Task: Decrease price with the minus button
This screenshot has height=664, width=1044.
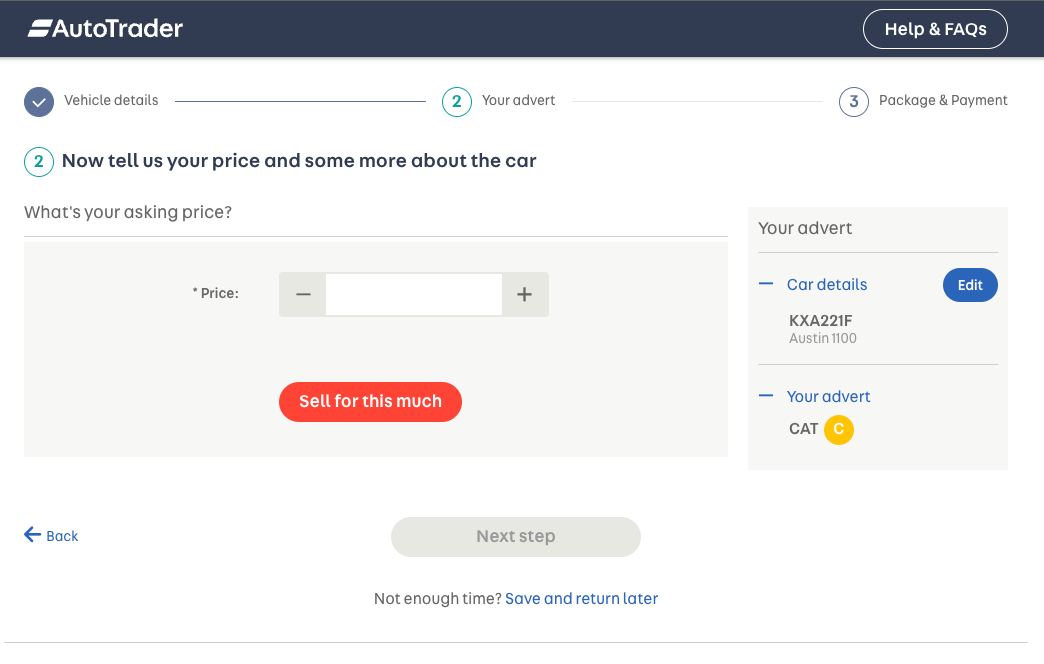Action: pyautogui.click(x=303, y=295)
